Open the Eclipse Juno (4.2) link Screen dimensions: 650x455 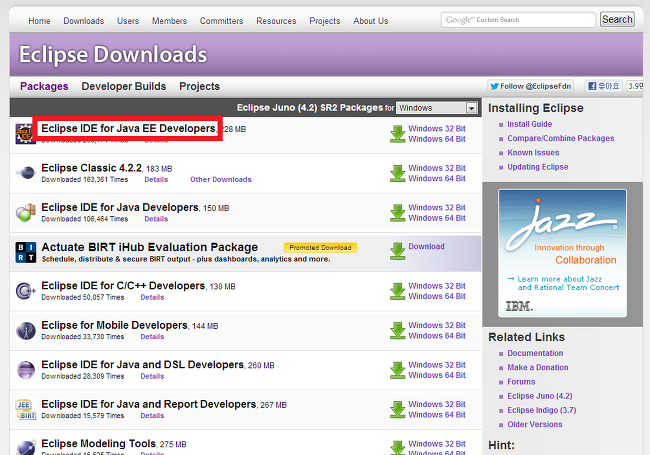[540, 396]
